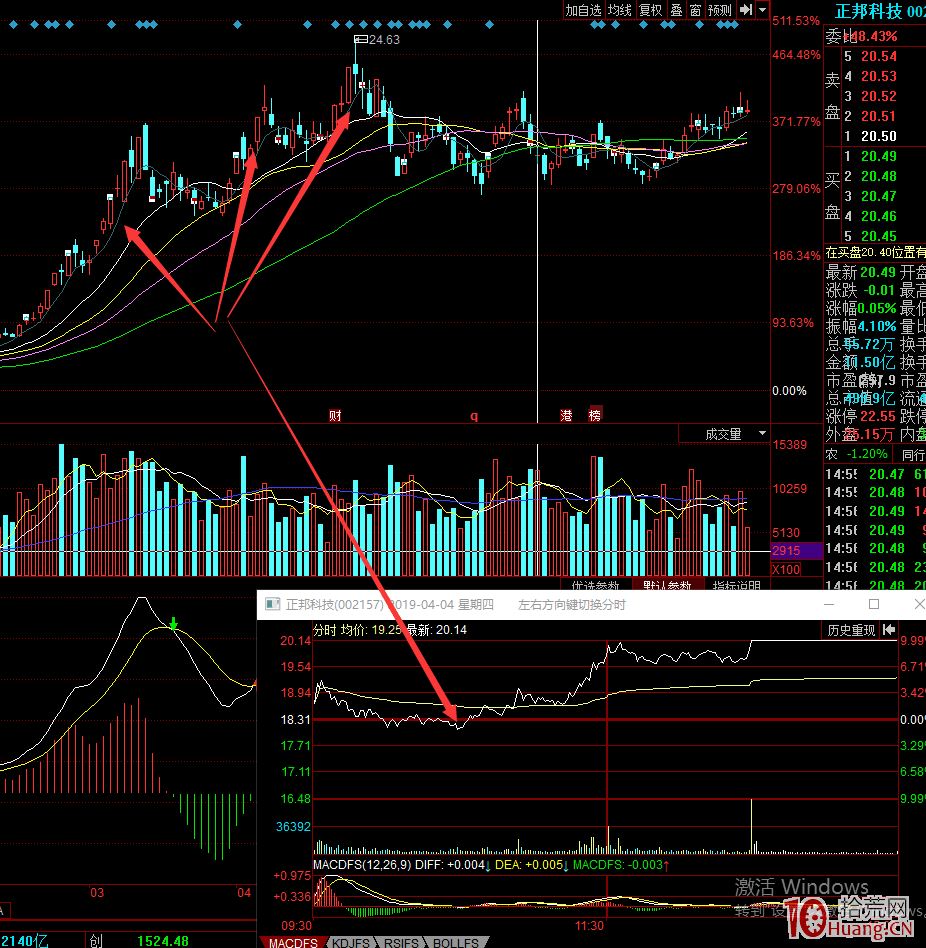Click the rewind-to-start icon beside 历史重现
926x948 pixels.
(x=889, y=630)
